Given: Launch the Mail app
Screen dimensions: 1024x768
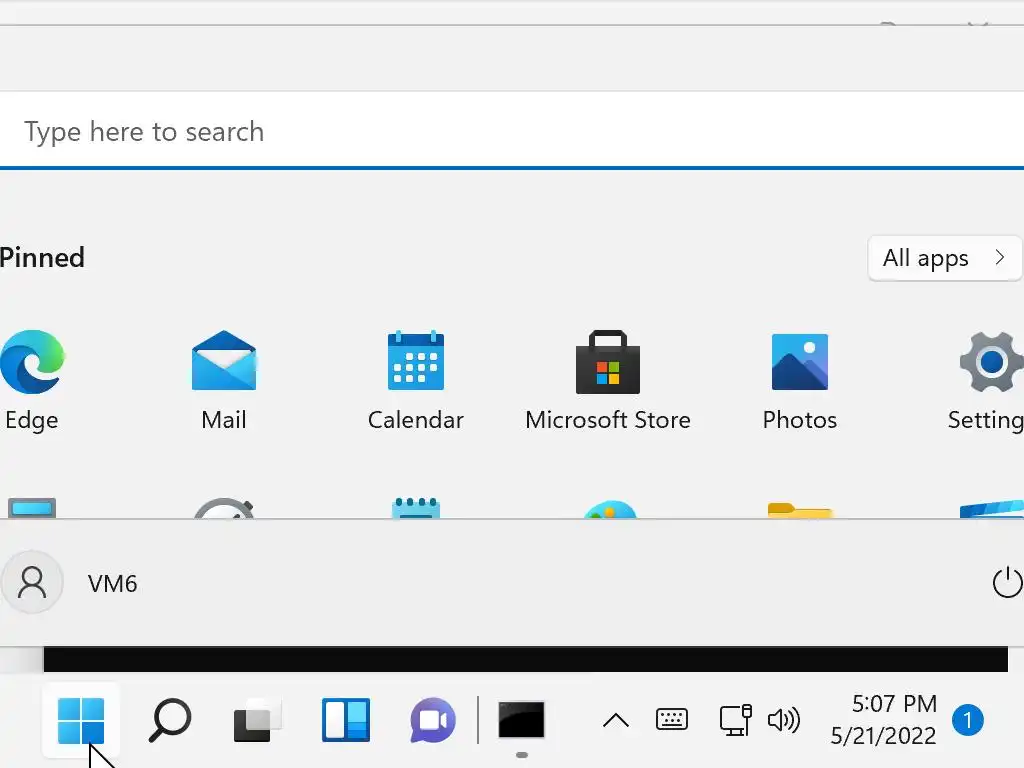Looking at the screenshot, I should pyautogui.click(x=224, y=380).
